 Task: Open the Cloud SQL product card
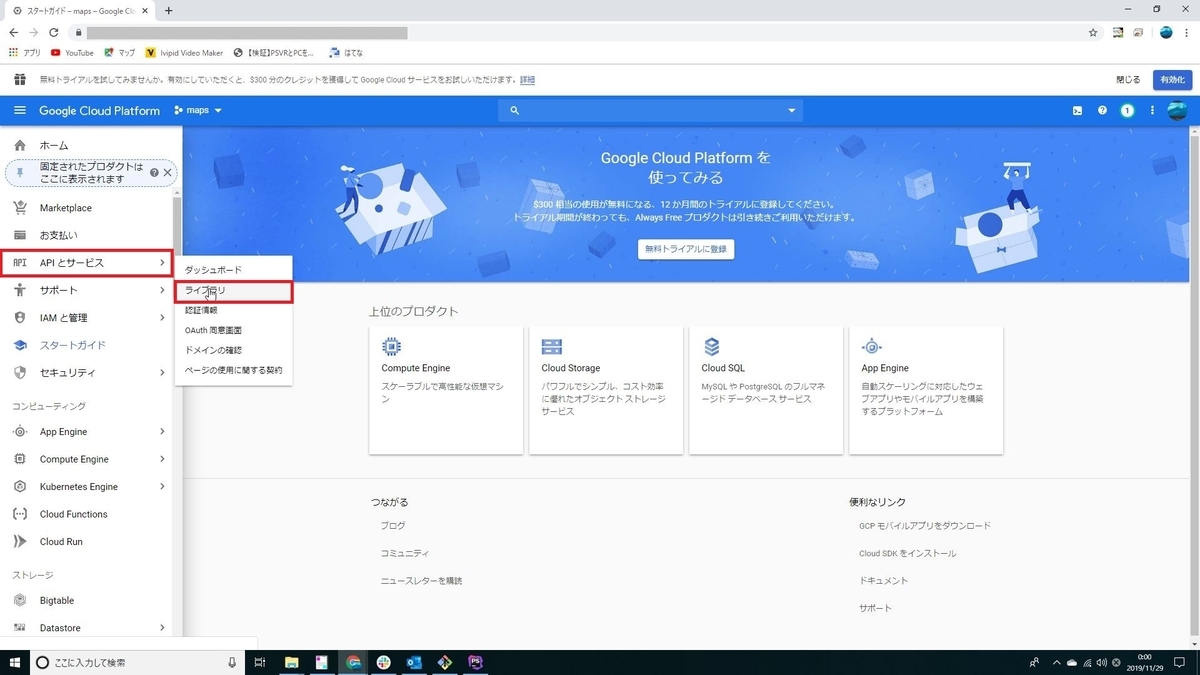click(x=766, y=390)
